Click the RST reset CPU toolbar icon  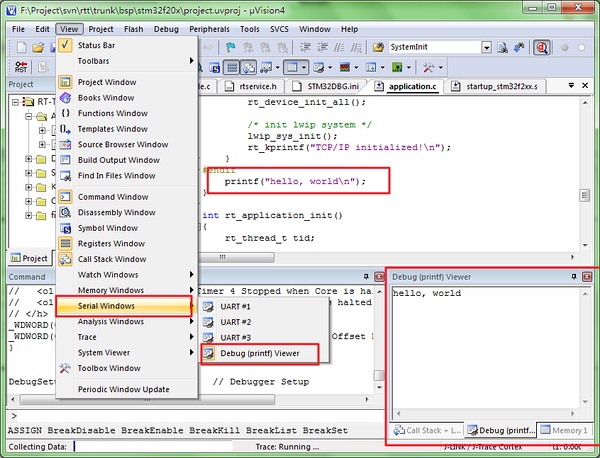pos(21,67)
